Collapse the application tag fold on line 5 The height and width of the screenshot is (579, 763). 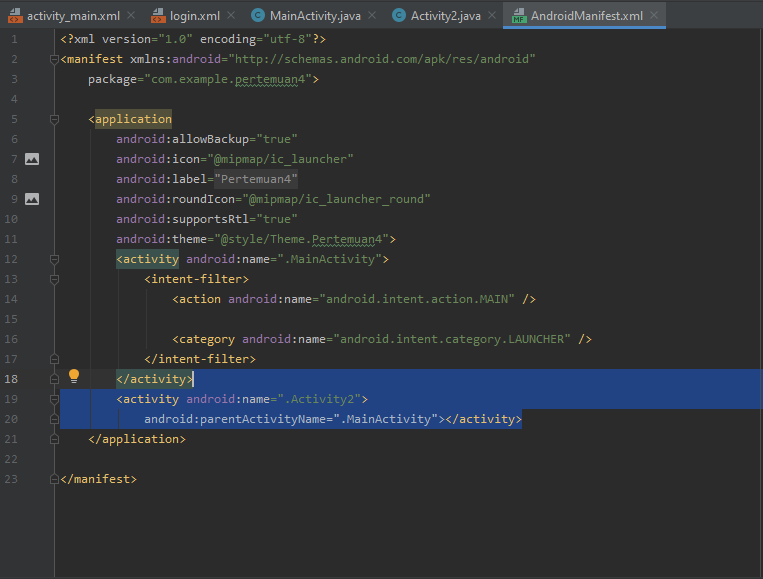(54, 119)
